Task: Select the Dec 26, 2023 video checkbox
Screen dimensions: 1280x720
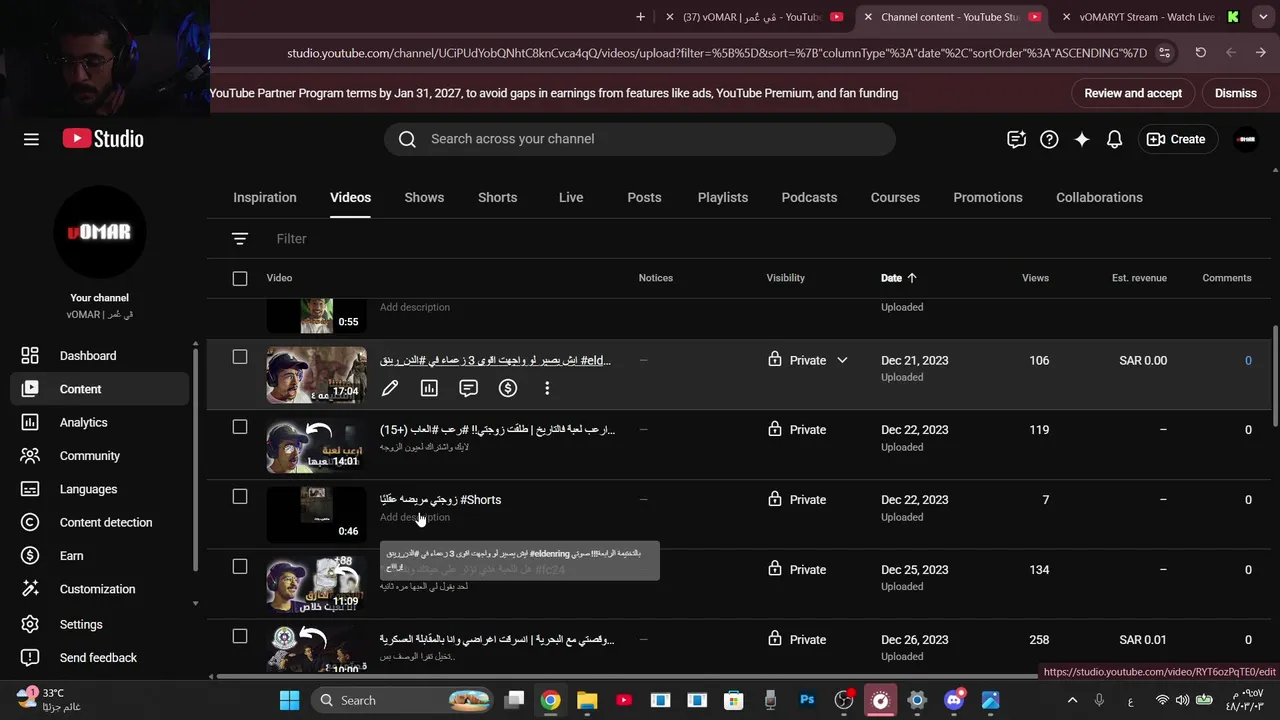Action: coord(240,636)
